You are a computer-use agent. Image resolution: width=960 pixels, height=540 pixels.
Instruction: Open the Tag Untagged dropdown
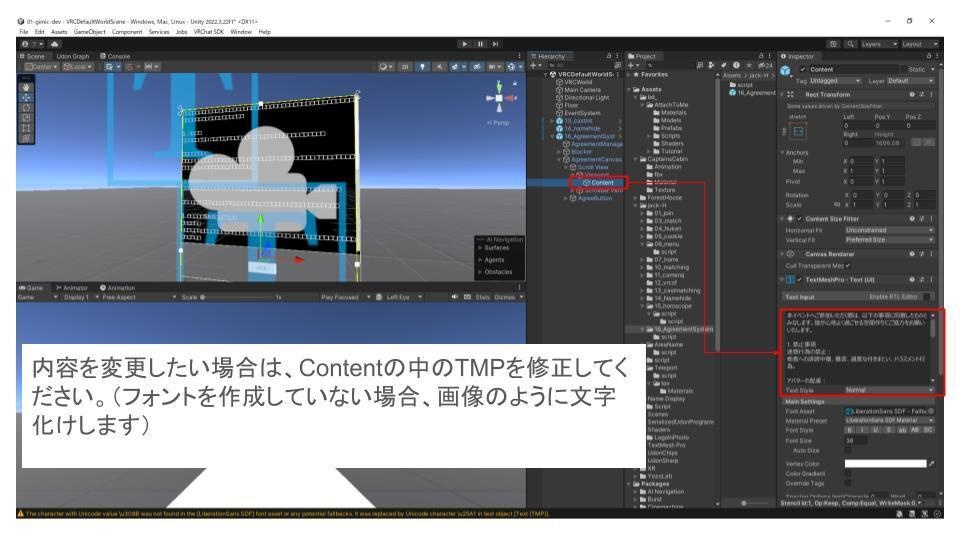(x=835, y=81)
